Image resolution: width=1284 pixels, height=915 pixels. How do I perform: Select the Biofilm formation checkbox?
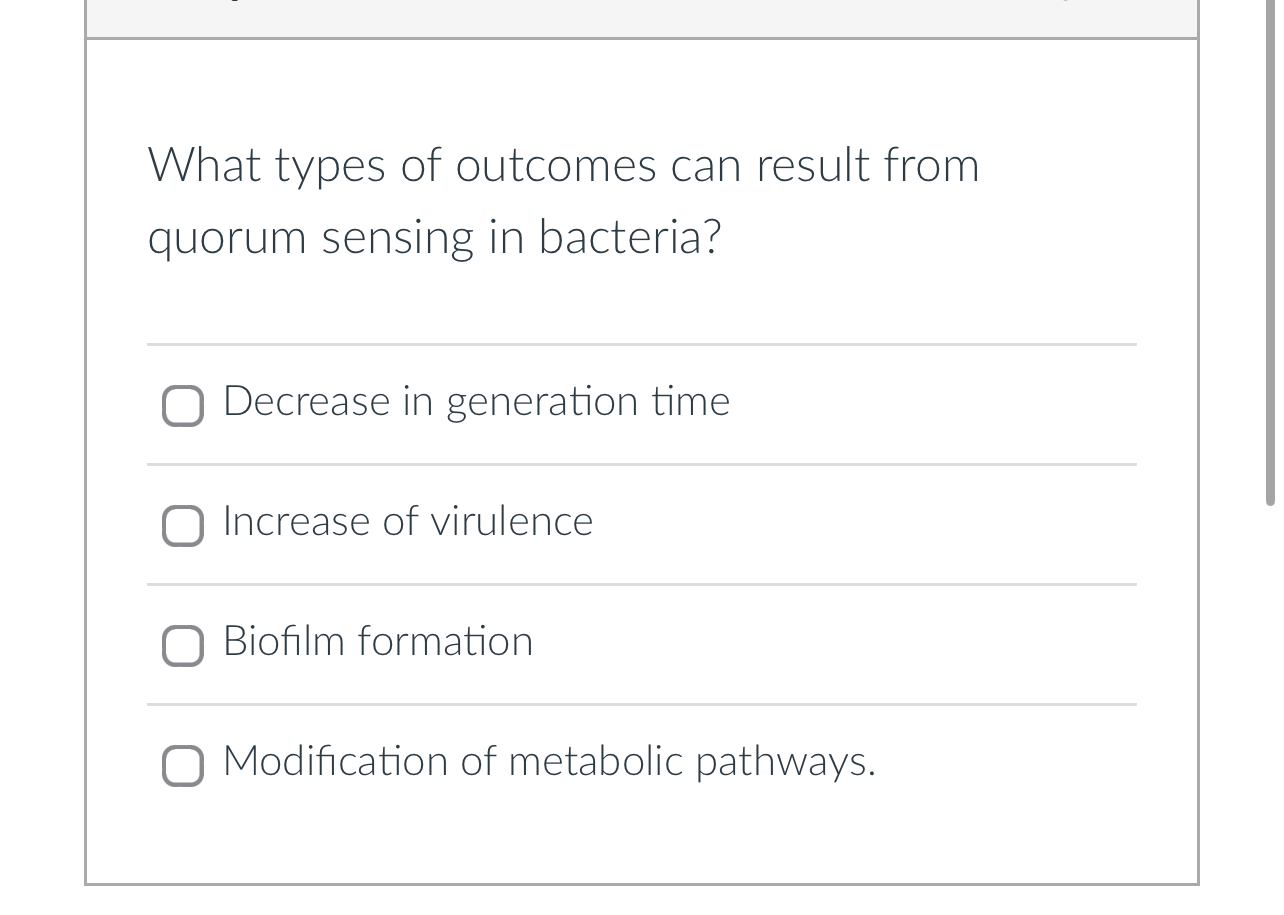click(x=183, y=646)
